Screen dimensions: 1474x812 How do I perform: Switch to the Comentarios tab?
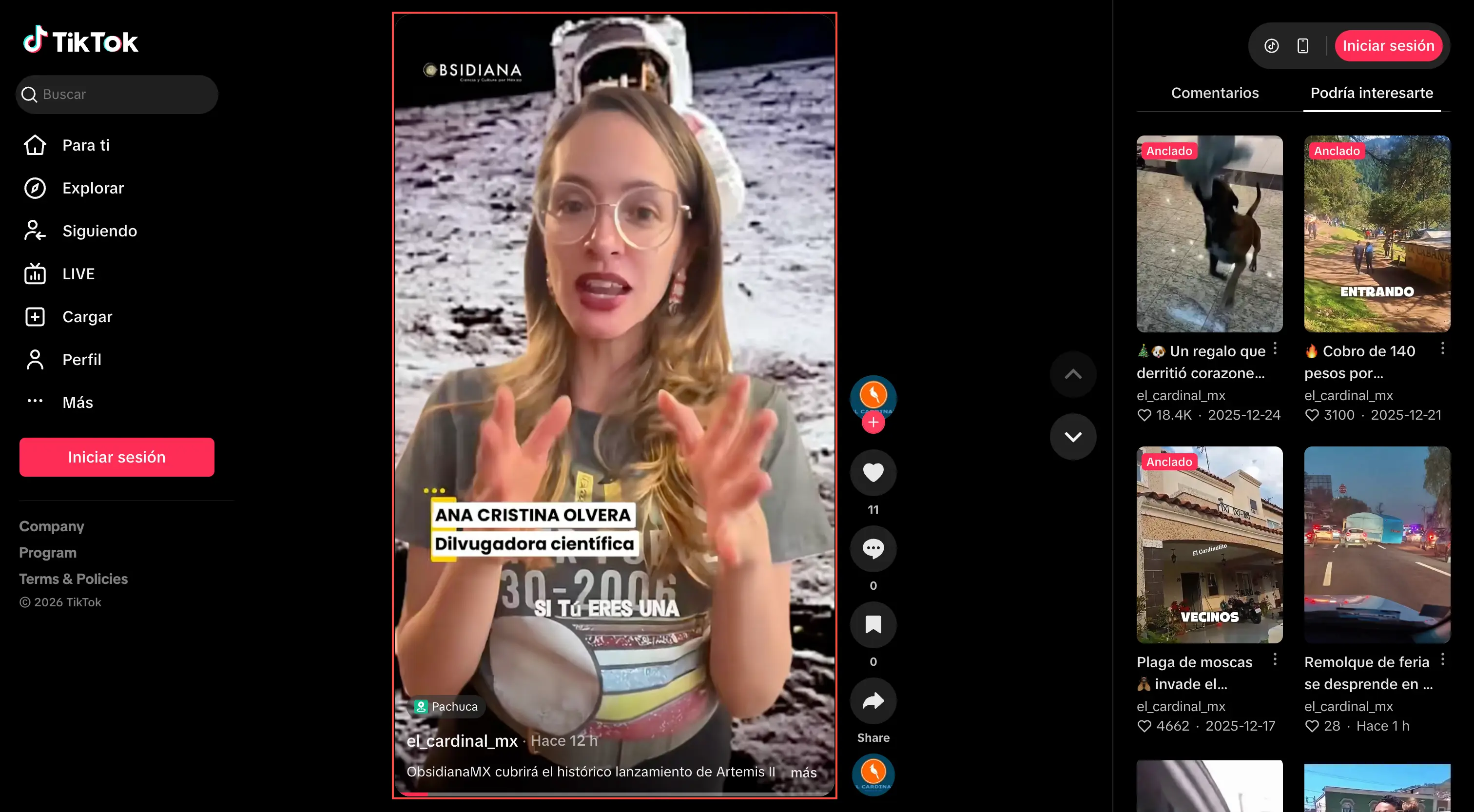click(1215, 92)
